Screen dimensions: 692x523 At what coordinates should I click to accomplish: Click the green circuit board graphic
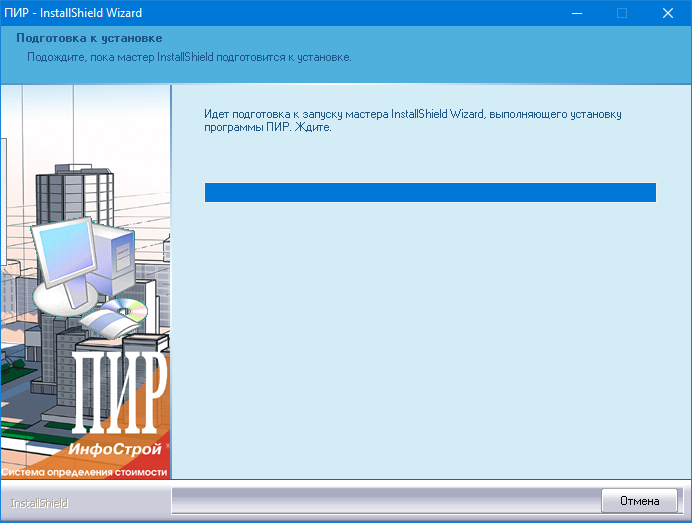click(x=40, y=440)
